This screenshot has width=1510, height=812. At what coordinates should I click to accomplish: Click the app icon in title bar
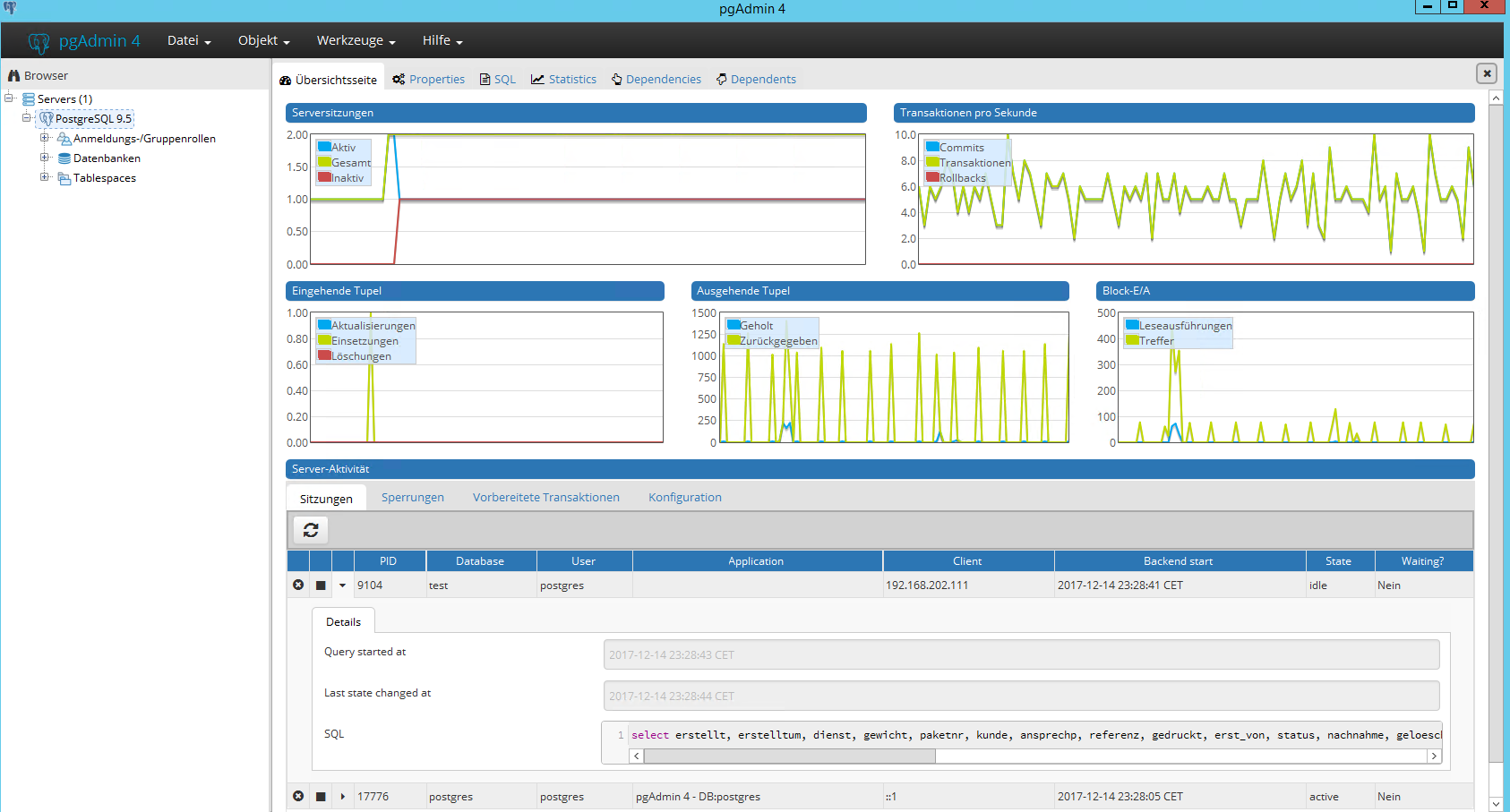(x=10, y=7)
